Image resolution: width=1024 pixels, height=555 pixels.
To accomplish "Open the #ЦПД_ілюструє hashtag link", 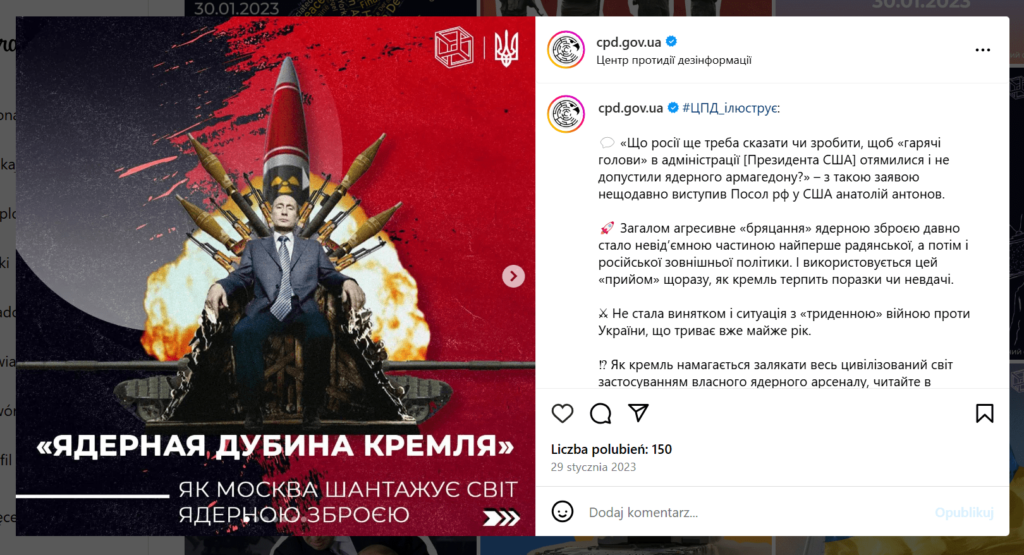I will pyautogui.click(x=730, y=108).
